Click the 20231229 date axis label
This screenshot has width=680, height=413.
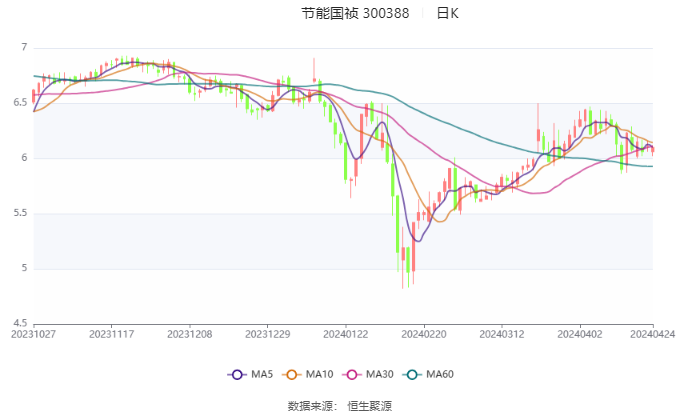click(x=268, y=334)
